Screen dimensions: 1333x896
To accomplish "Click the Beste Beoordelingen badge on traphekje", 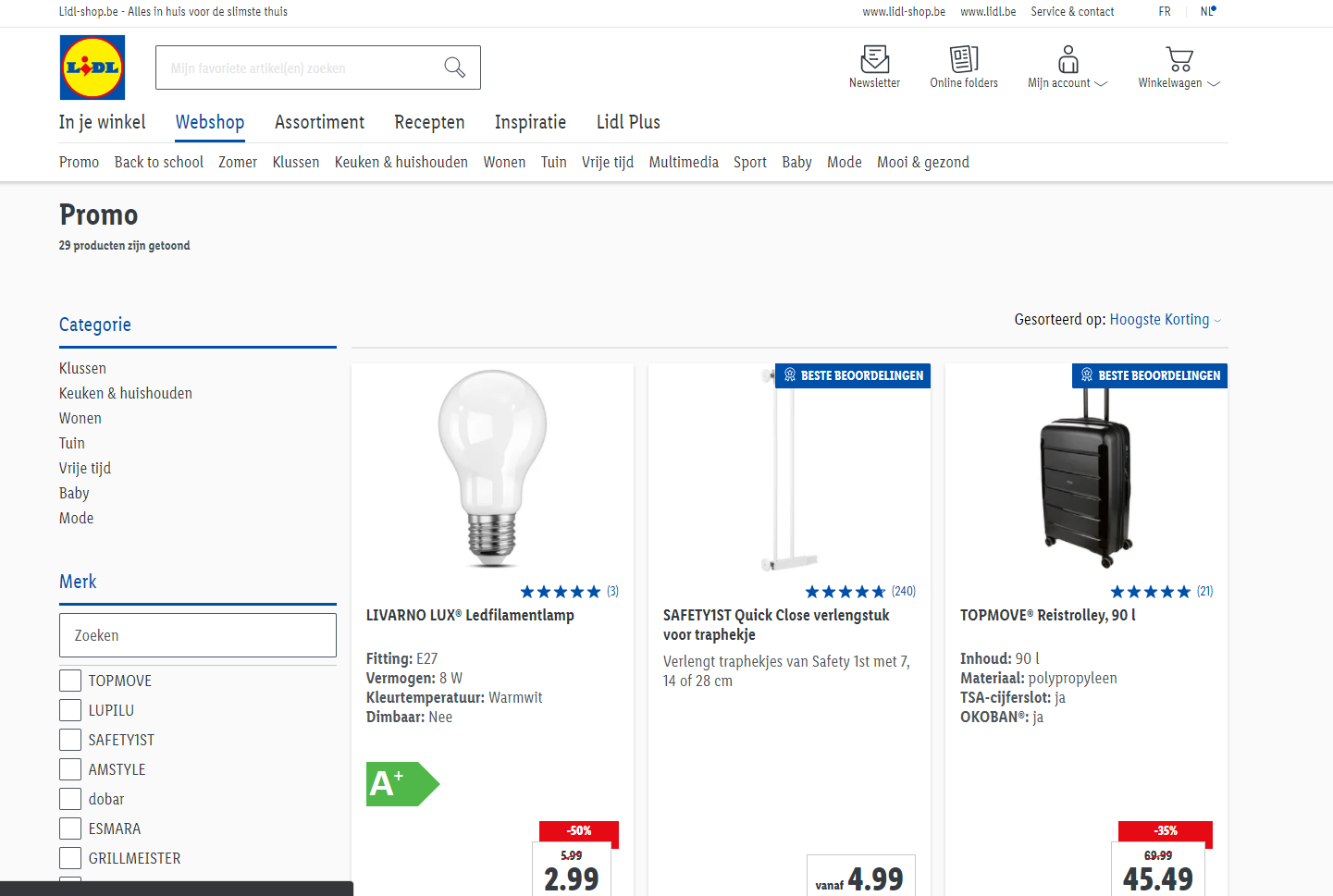I will (x=853, y=375).
